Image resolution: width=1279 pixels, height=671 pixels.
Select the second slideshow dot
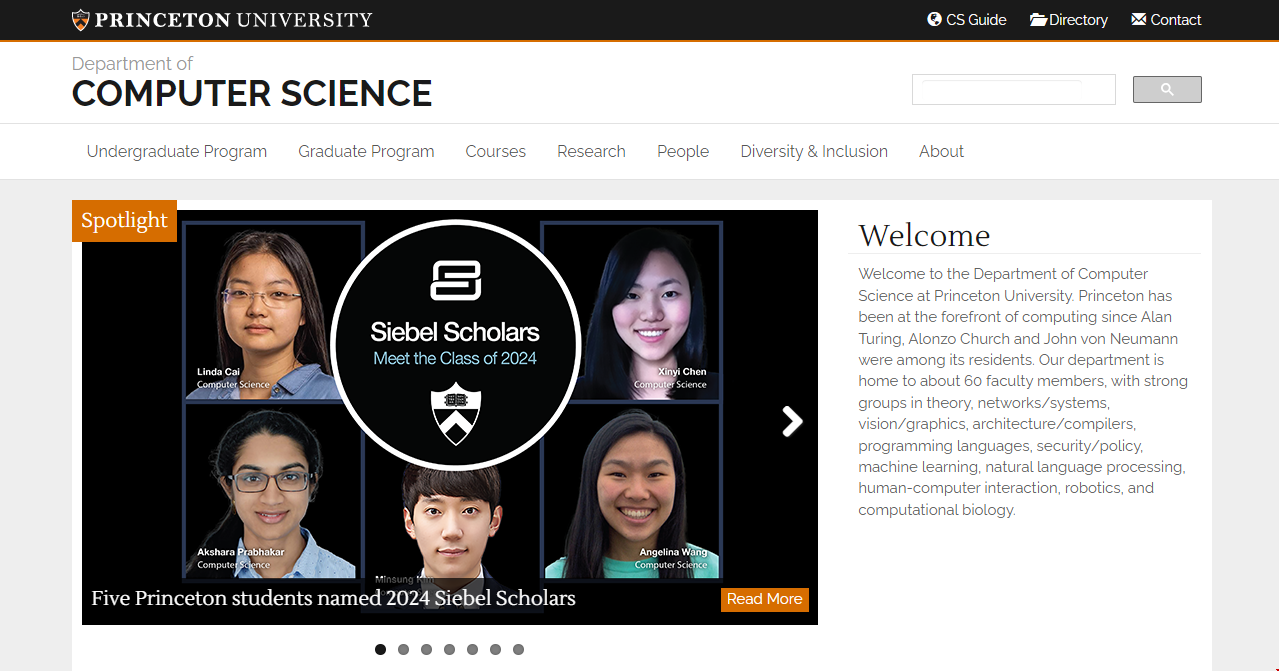pos(403,649)
